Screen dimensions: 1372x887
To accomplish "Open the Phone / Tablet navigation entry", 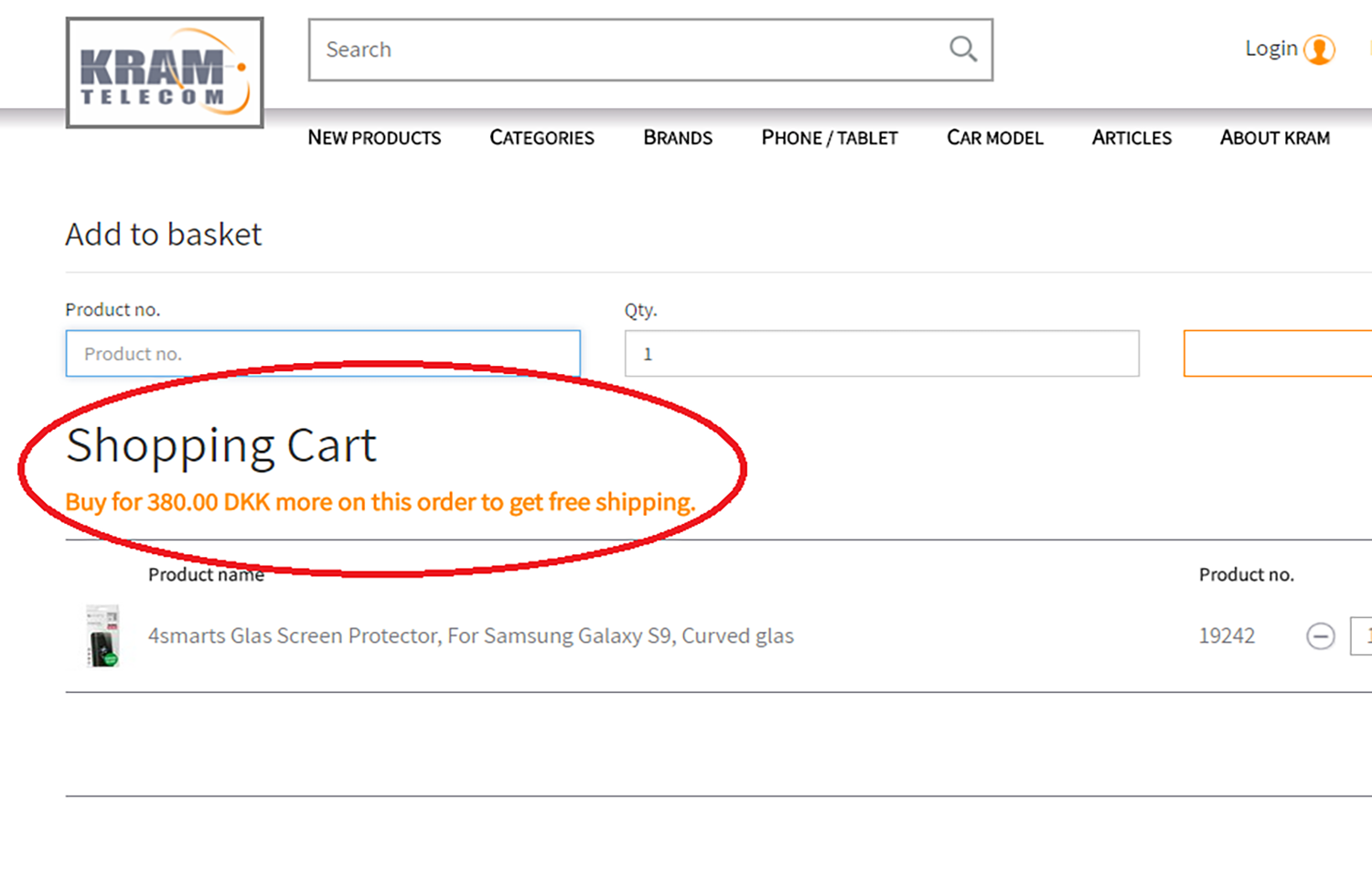I will [829, 138].
